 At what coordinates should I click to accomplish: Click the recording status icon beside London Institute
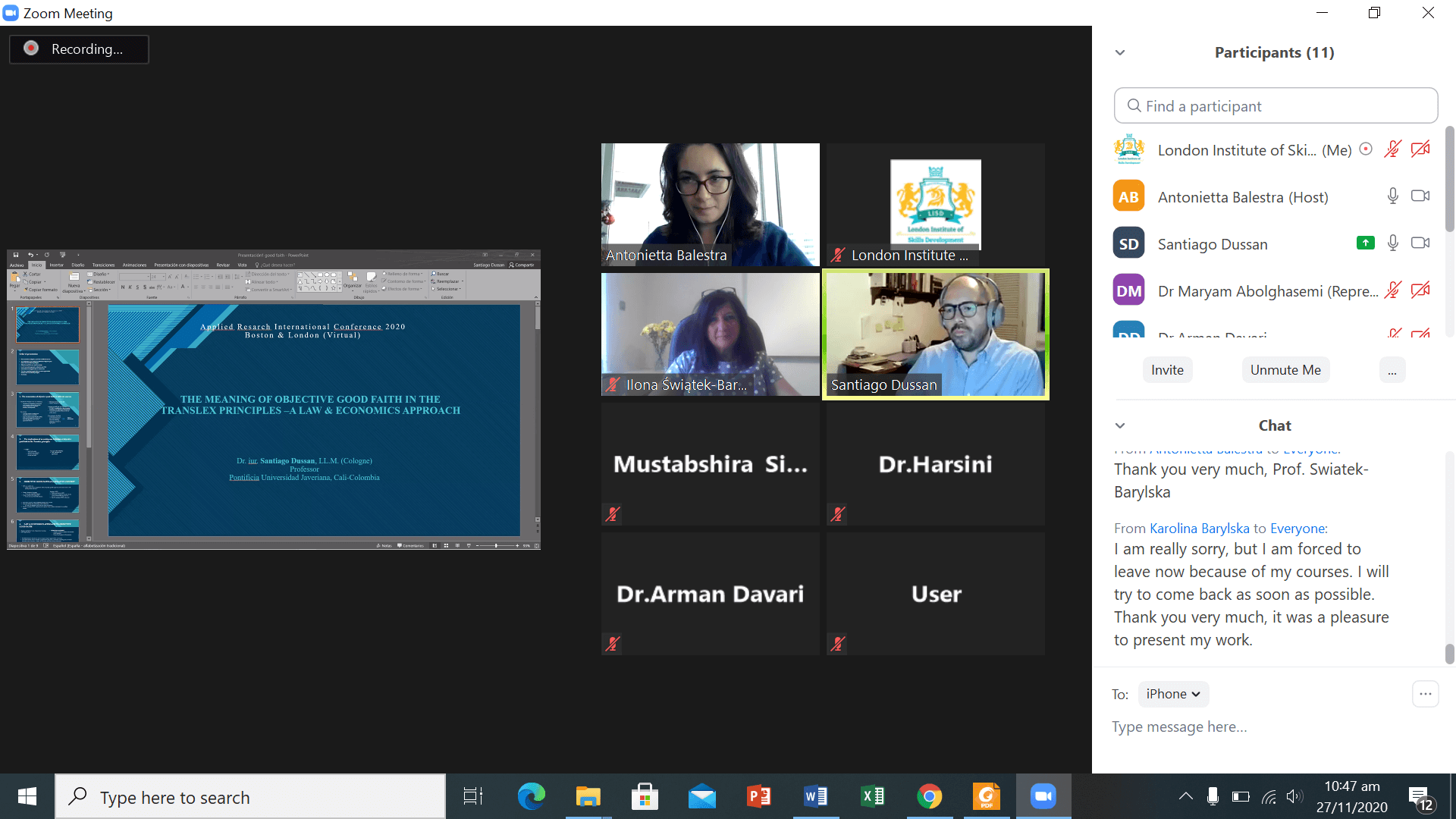[x=1366, y=149]
